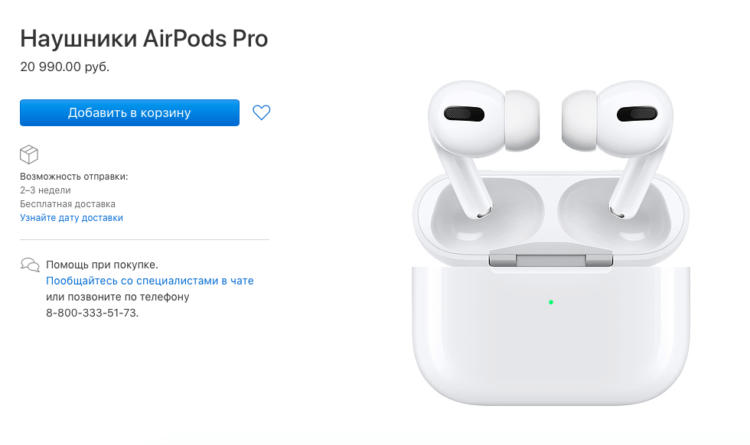Click the Возможность отправки label
The height and width of the screenshot is (445, 750).
coord(74,177)
